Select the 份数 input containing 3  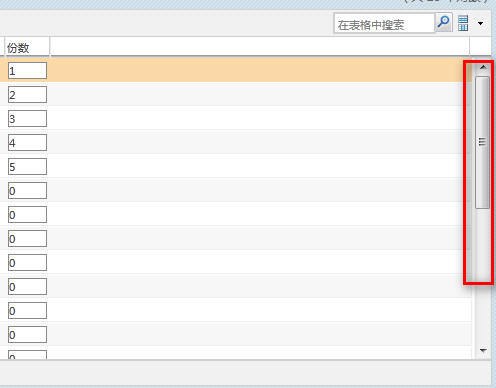(27, 119)
